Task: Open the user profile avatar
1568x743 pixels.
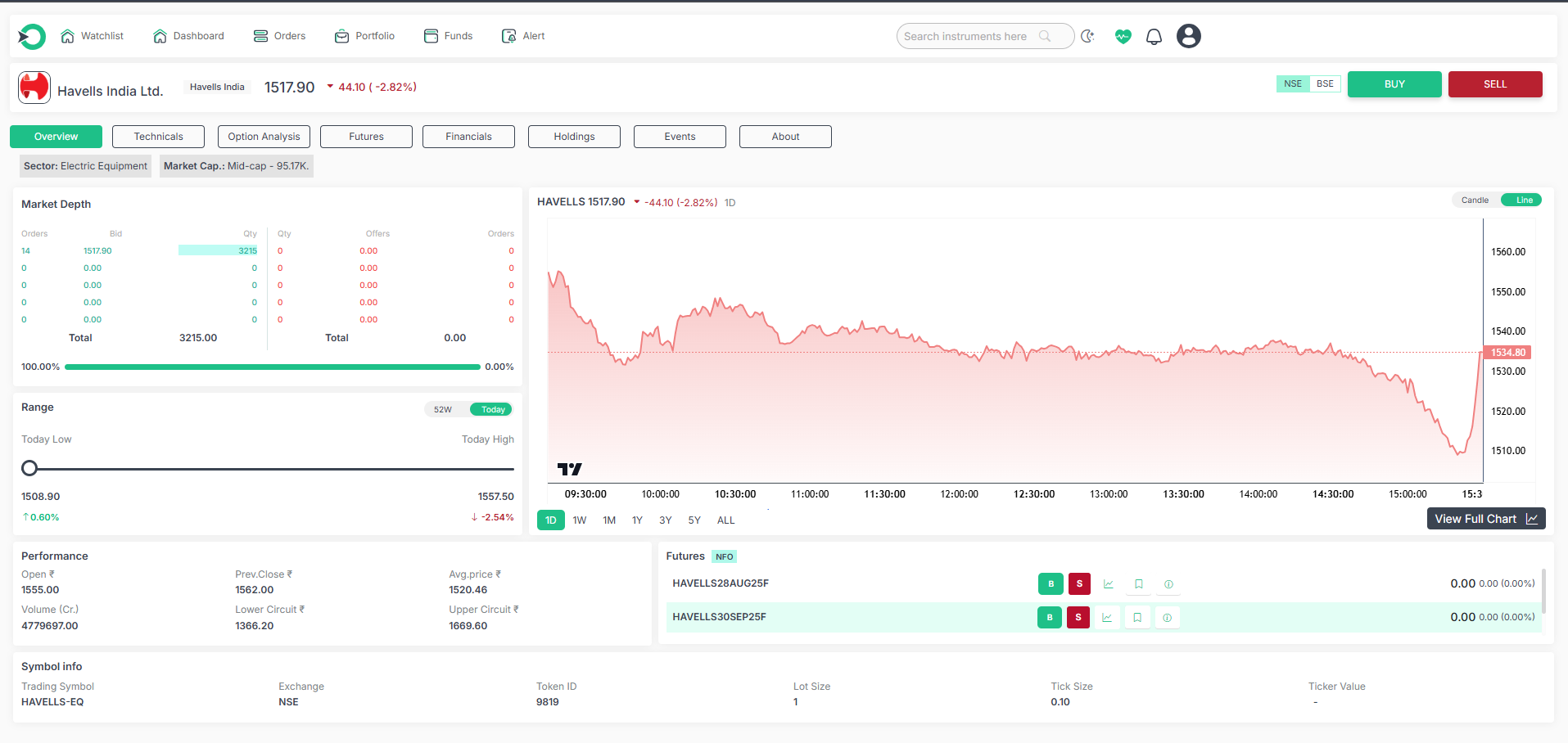Action: point(1188,36)
